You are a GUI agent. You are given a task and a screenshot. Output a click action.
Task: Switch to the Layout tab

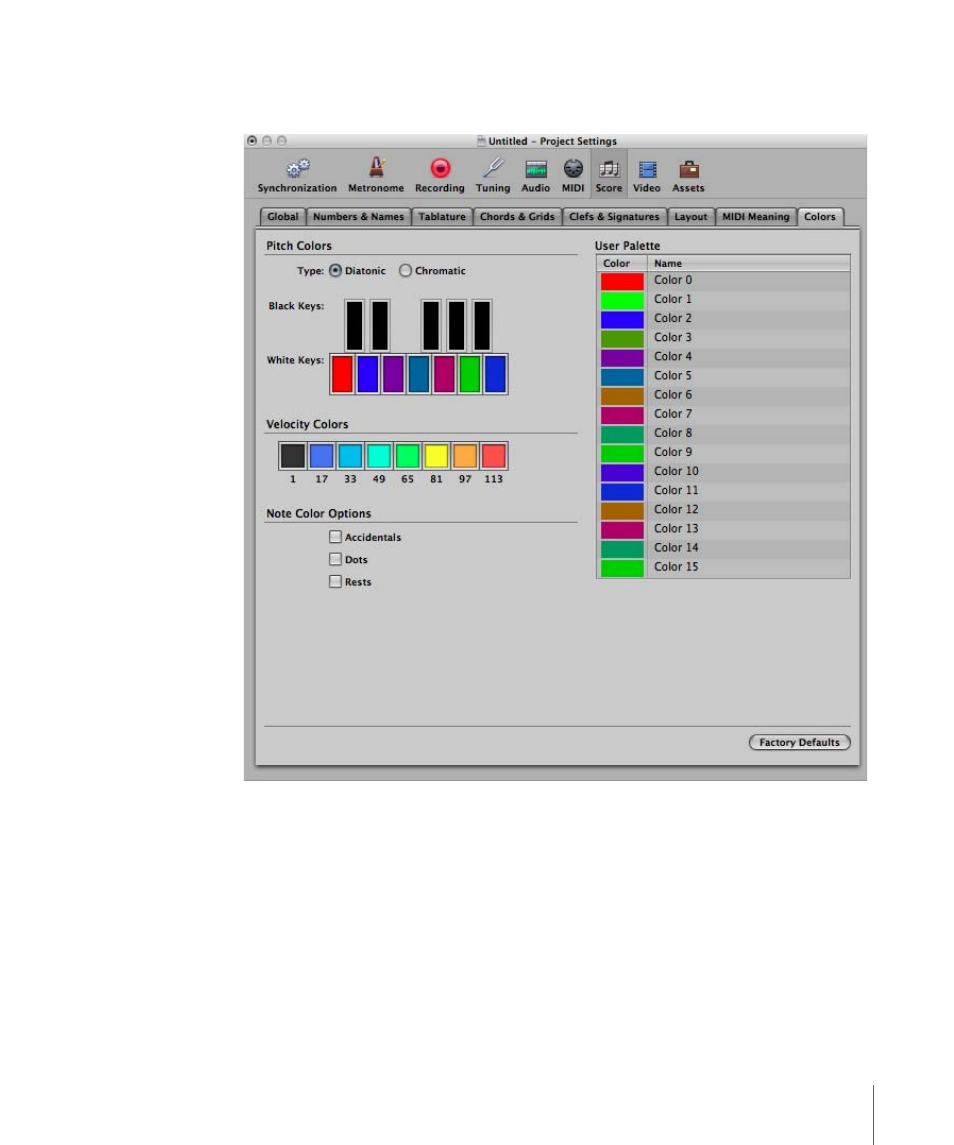pyautogui.click(x=690, y=217)
